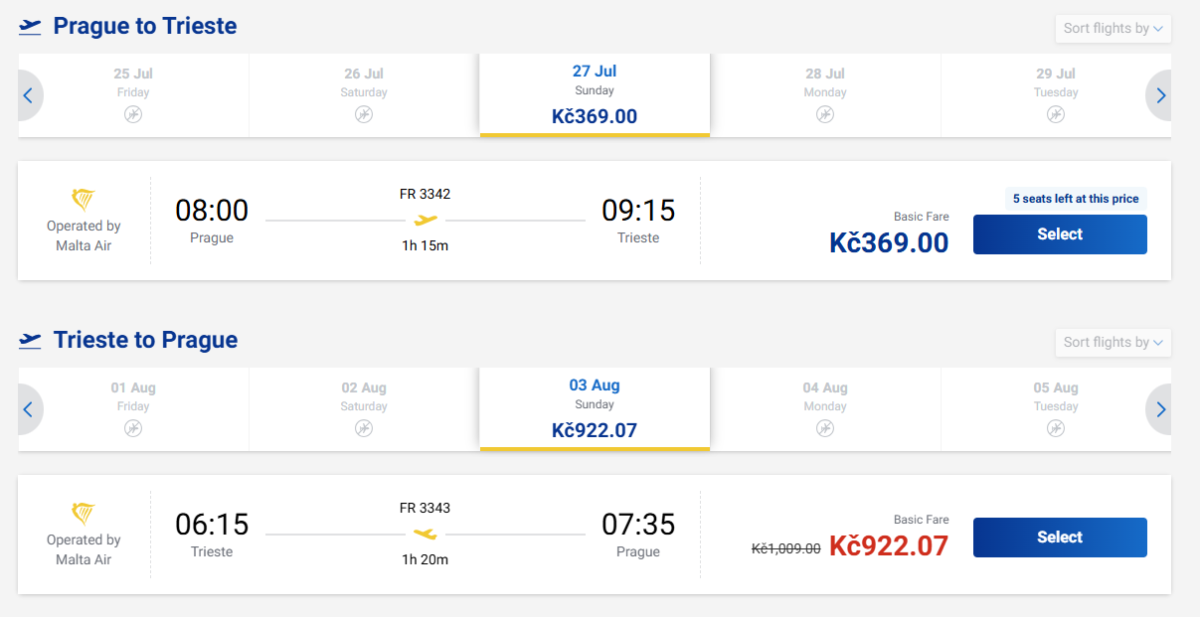Open Sort flights by for Prague to Trieste
This screenshot has height=617, width=1200.
(x=1113, y=28)
